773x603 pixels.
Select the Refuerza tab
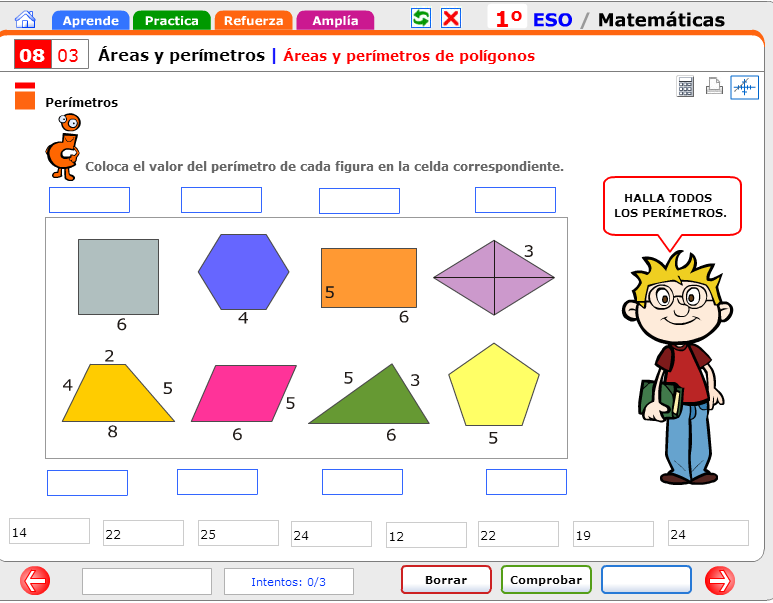[x=253, y=21]
